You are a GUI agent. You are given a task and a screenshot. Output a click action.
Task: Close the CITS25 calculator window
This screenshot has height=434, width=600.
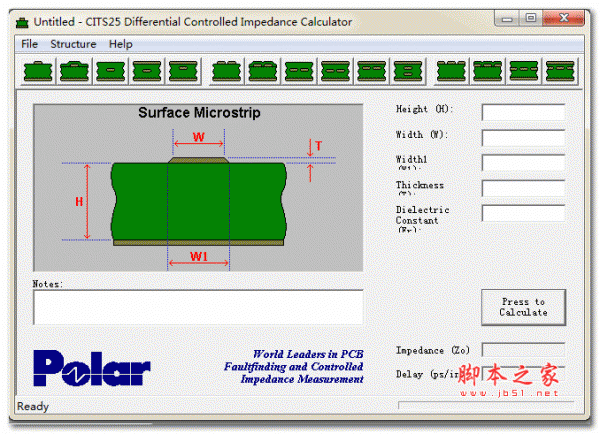pyautogui.click(x=563, y=18)
